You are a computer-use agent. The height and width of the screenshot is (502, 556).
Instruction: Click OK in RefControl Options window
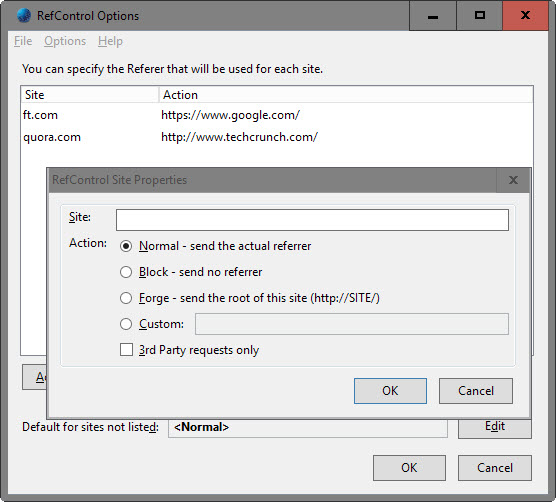[x=409, y=468]
